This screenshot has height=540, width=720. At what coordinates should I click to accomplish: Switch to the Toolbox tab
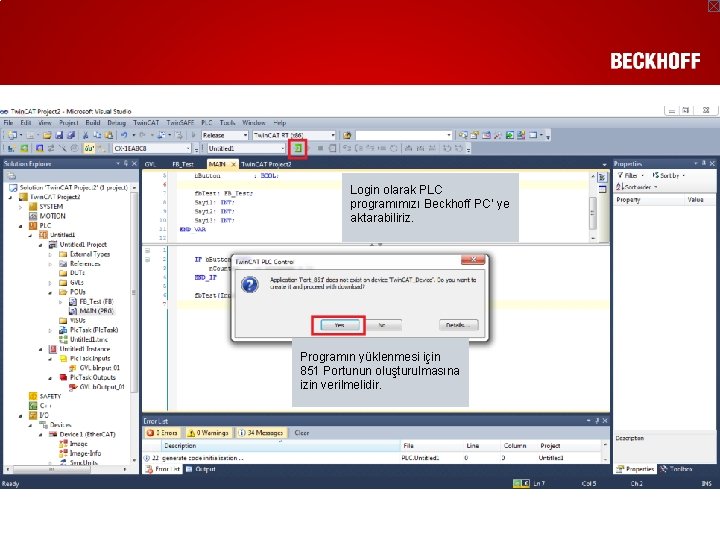click(x=676, y=469)
